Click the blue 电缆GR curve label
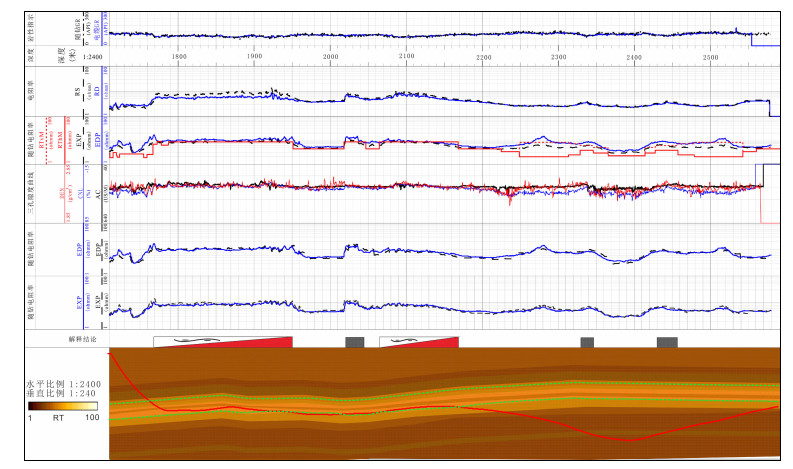The width and height of the screenshot is (793, 469). (98, 29)
